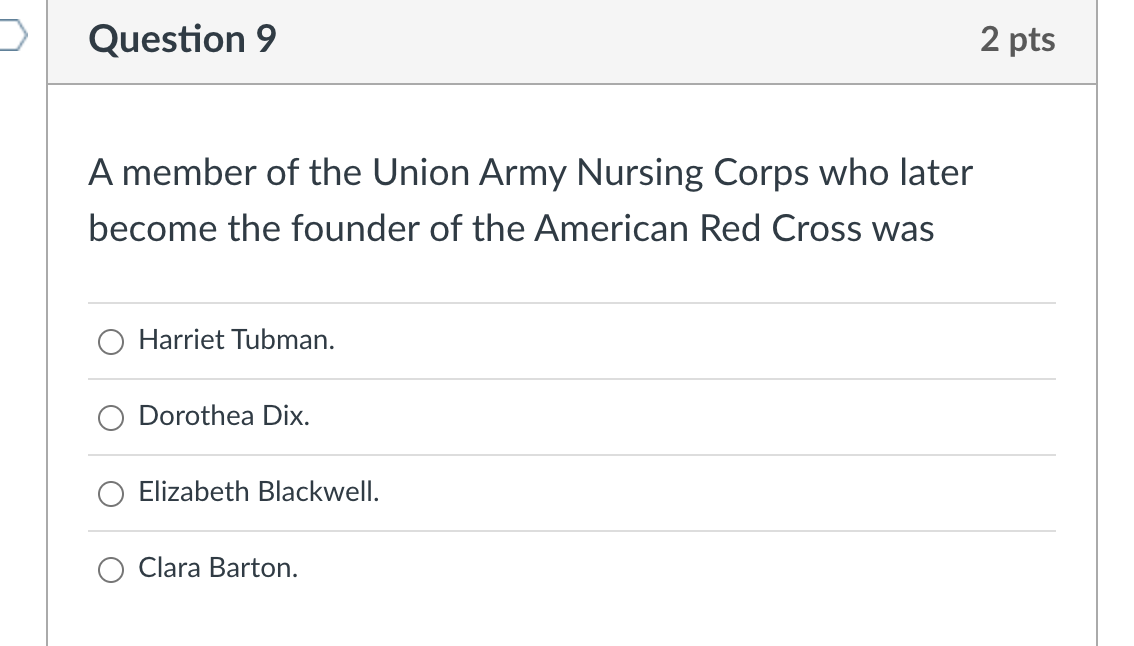Click the 'Harriet Tubman.' answer label

tap(236, 340)
